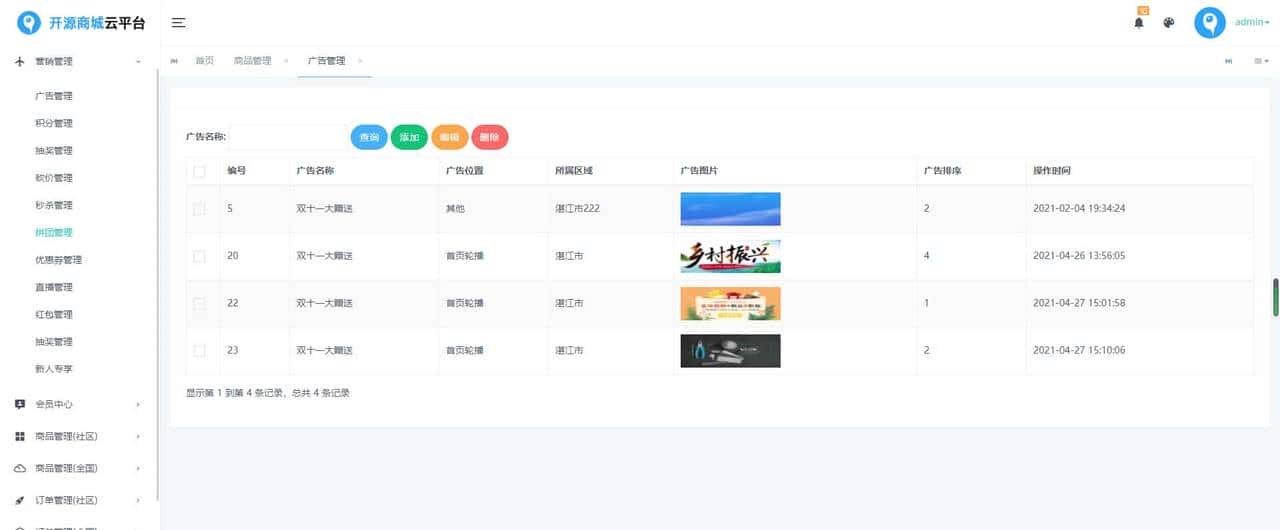
Task: Click the 开源商城云平台 logo icon
Action: [x=30, y=23]
